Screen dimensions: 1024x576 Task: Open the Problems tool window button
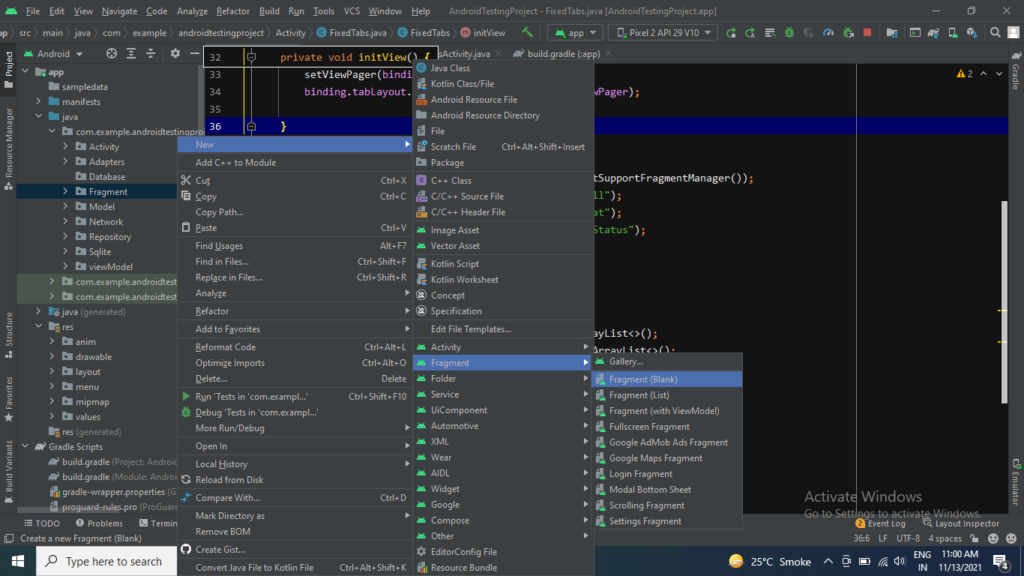point(99,523)
